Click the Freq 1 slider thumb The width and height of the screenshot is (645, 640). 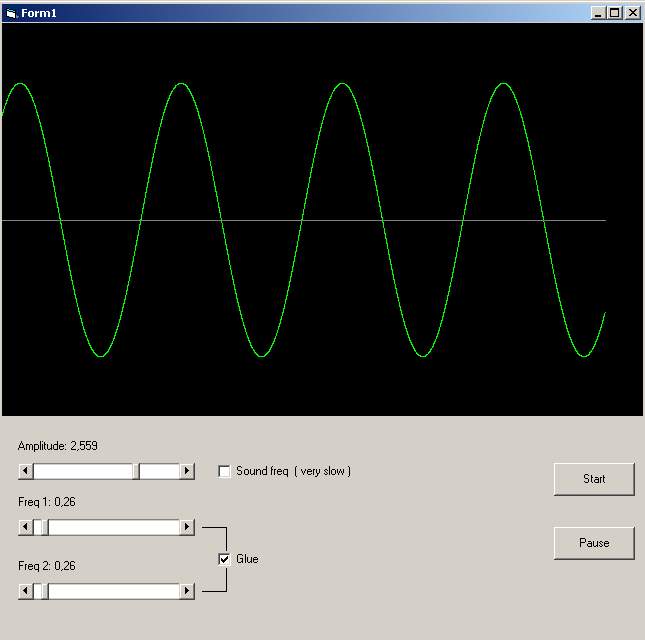click(41, 527)
